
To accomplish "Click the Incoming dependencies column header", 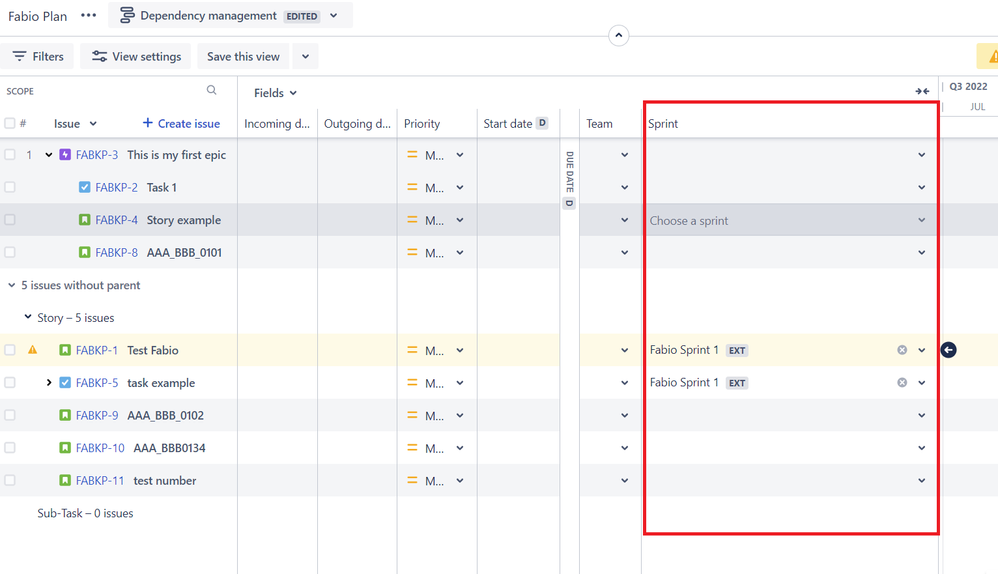I will coord(277,123).
